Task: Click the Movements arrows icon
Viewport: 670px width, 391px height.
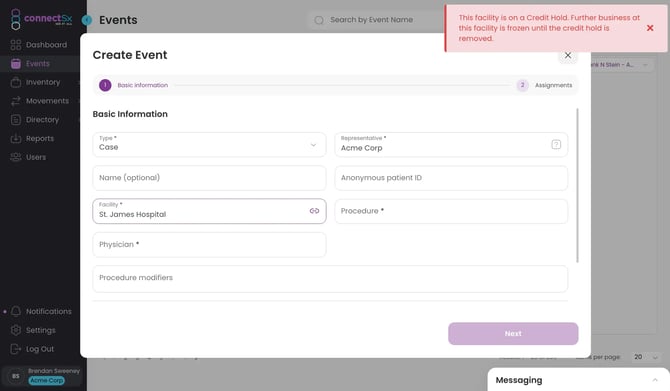Action: (16, 101)
